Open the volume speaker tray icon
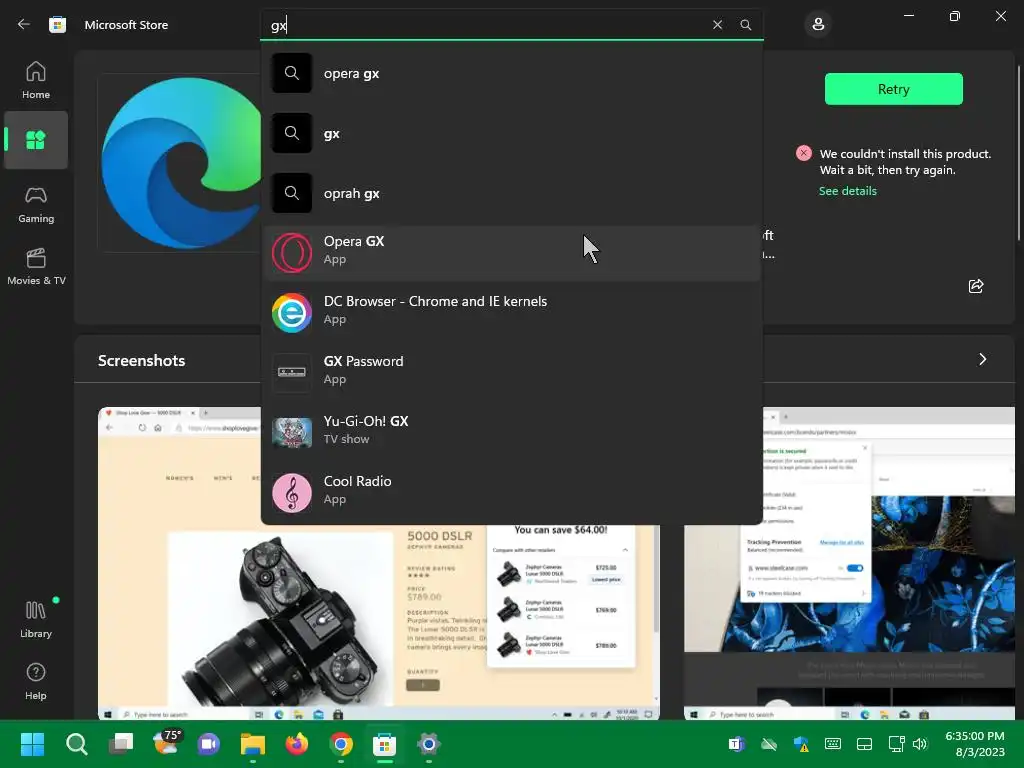 pyautogui.click(x=920, y=744)
